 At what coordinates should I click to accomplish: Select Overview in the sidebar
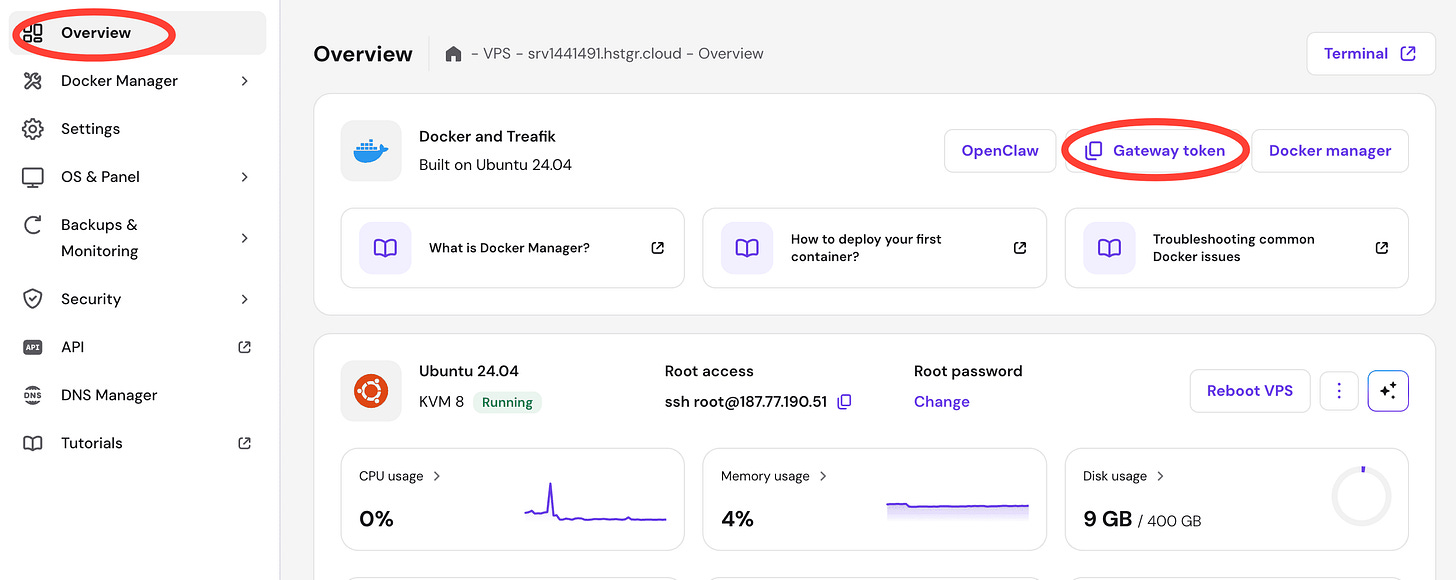coord(137,33)
